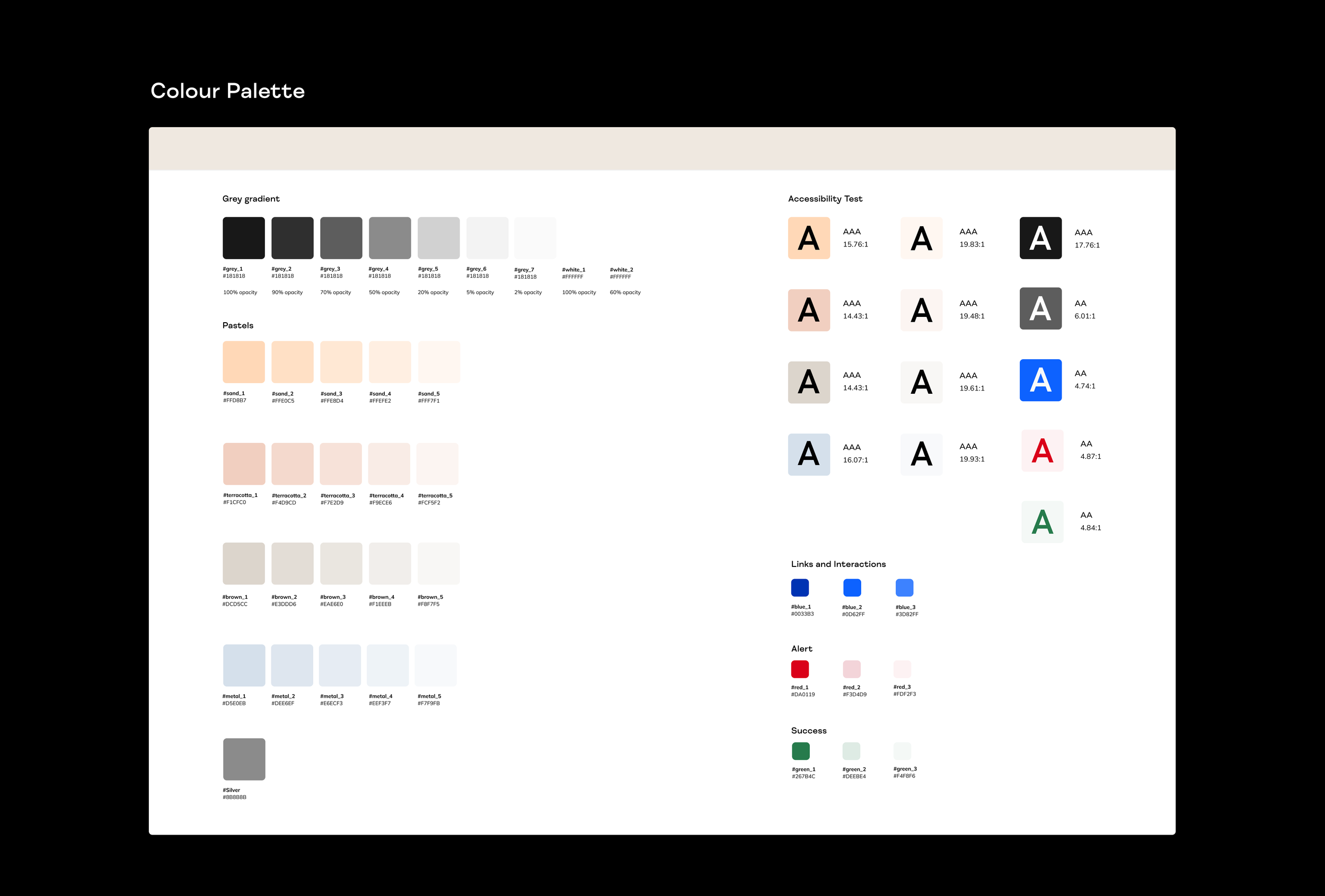Viewport: 1325px width, 896px height.
Task: Click the red_3 light pink swatch
Action: pyautogui.click(x=902, y=669)
